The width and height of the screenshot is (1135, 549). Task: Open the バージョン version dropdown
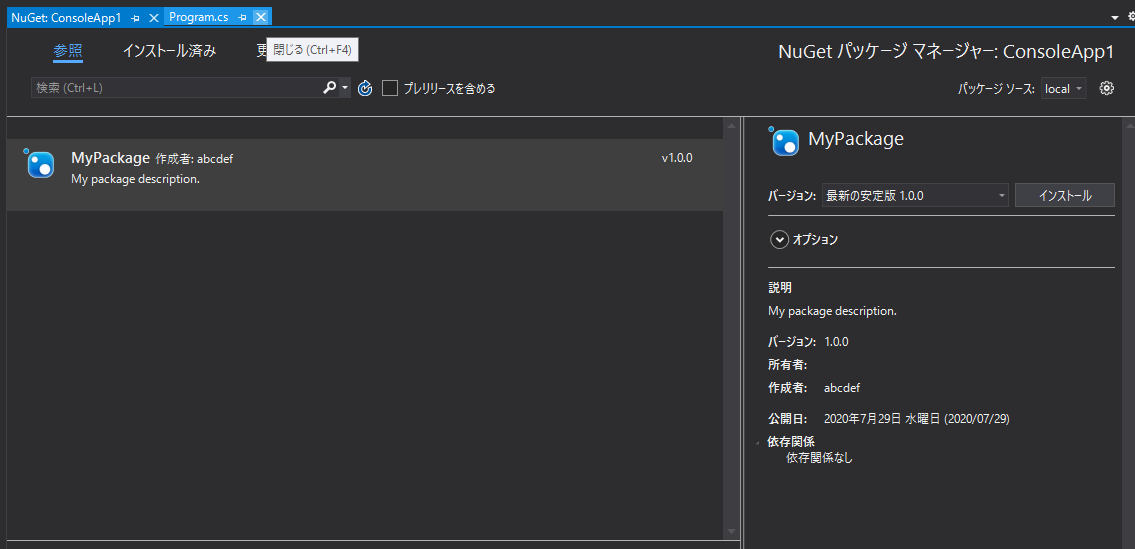[916, 196]
